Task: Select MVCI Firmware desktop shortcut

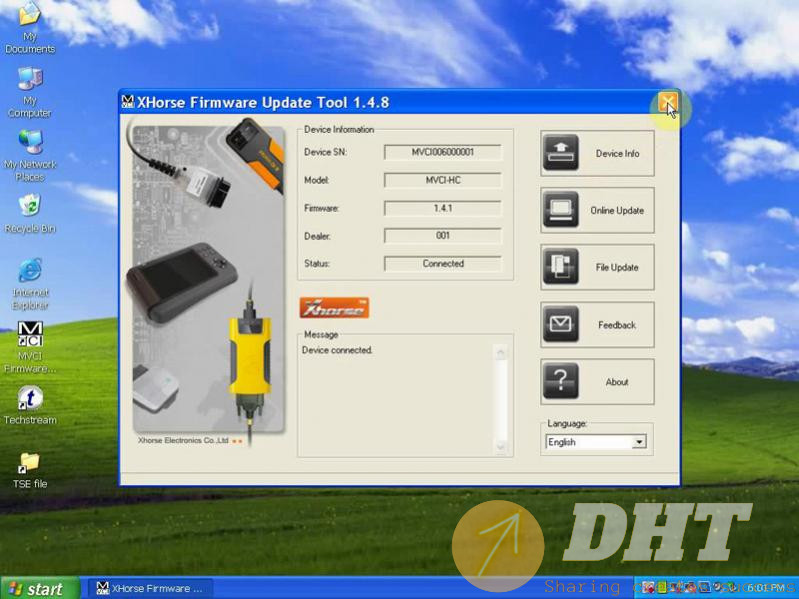Action: click(30, 348)
